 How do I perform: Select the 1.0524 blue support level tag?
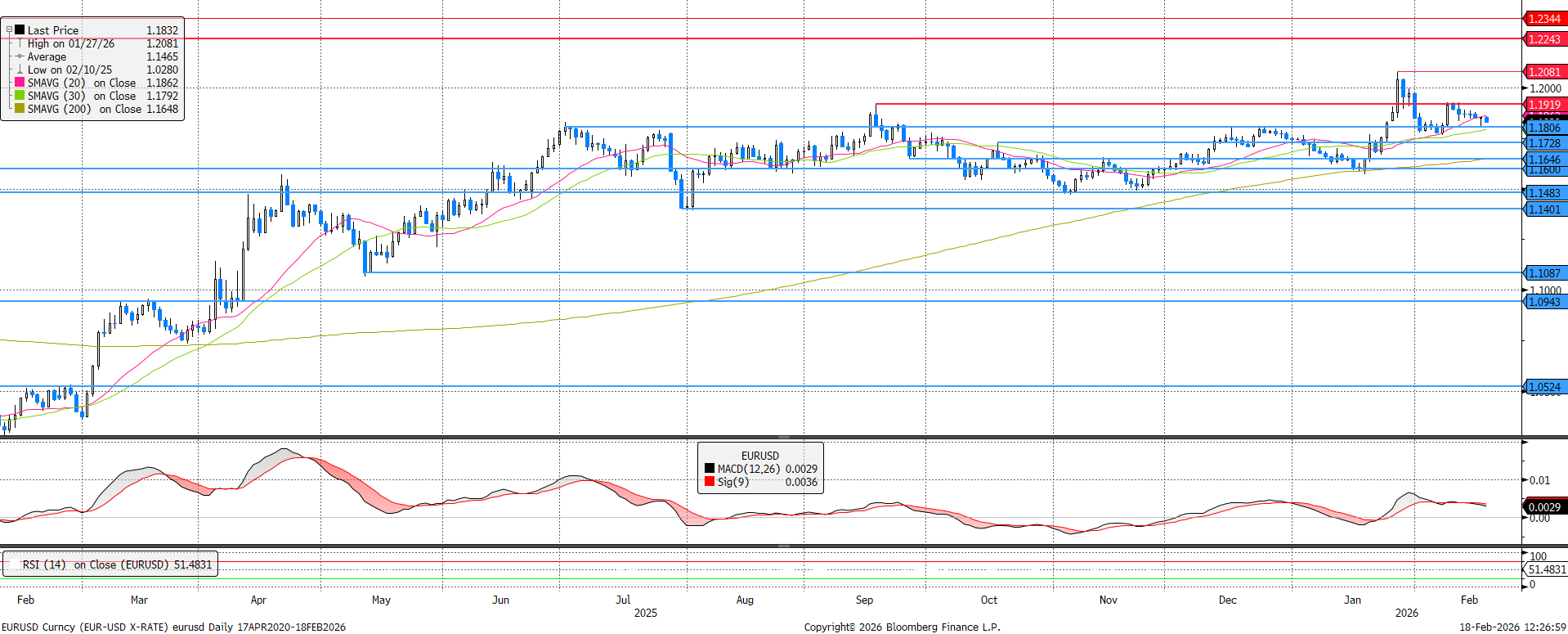(x=1543, y=387)
